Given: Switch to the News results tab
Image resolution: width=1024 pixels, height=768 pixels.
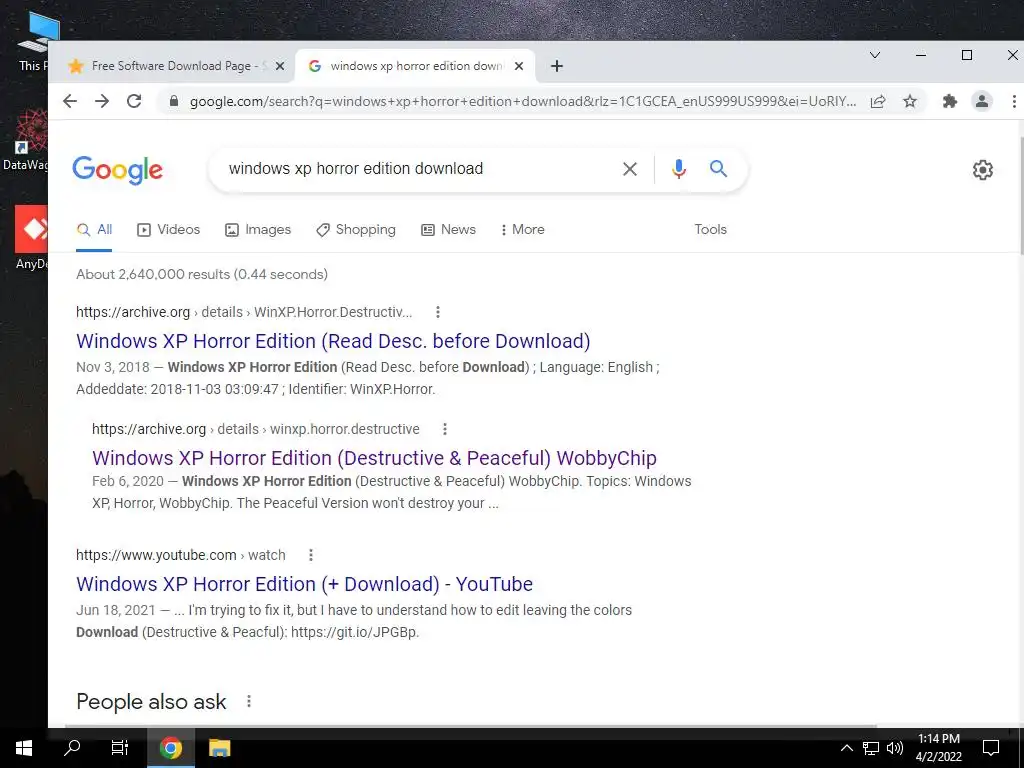Looking at the screenshot, I should point(449,230).
